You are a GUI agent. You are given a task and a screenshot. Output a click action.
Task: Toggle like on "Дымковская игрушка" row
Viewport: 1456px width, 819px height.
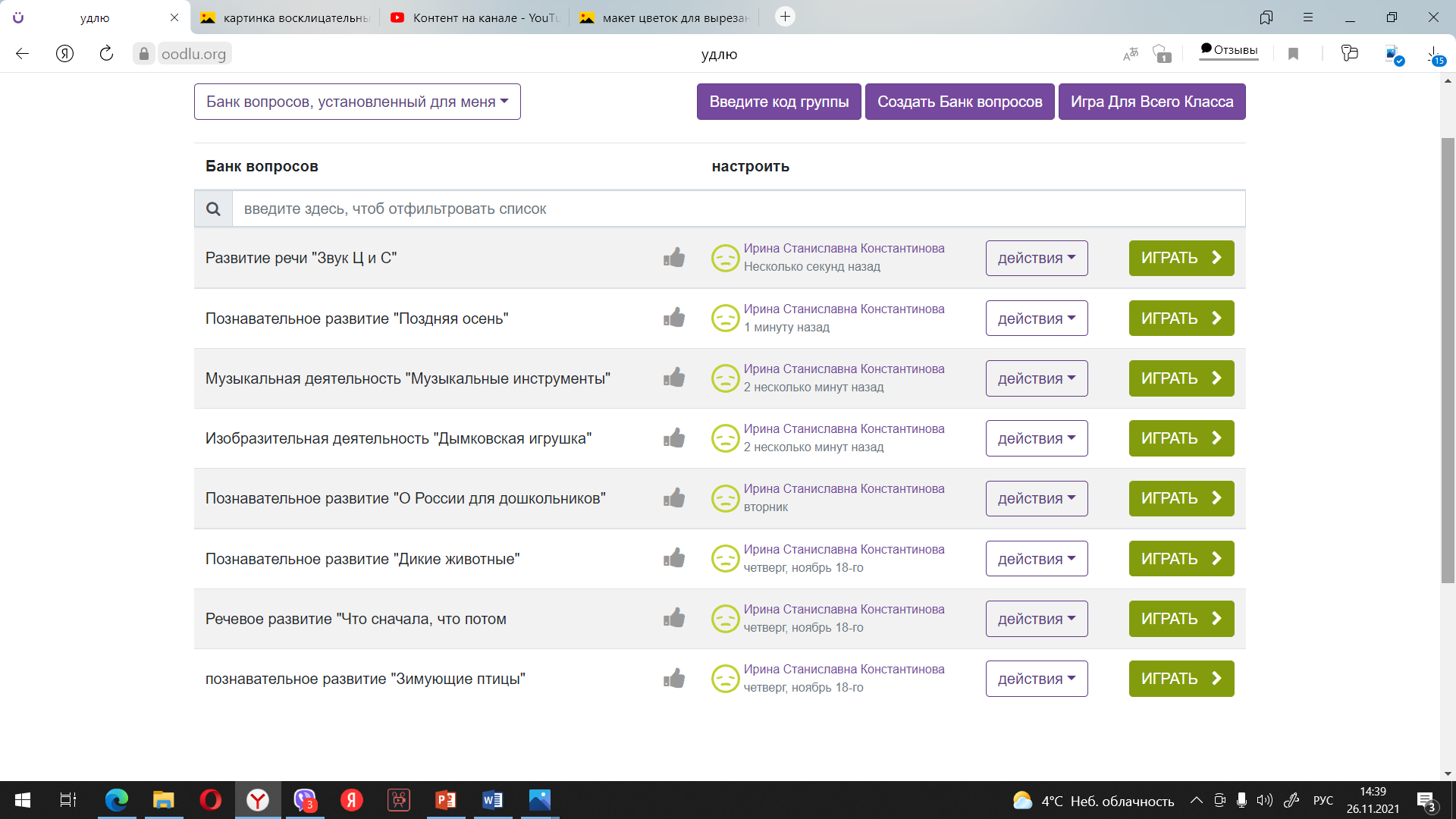click(x=674, y=438)
